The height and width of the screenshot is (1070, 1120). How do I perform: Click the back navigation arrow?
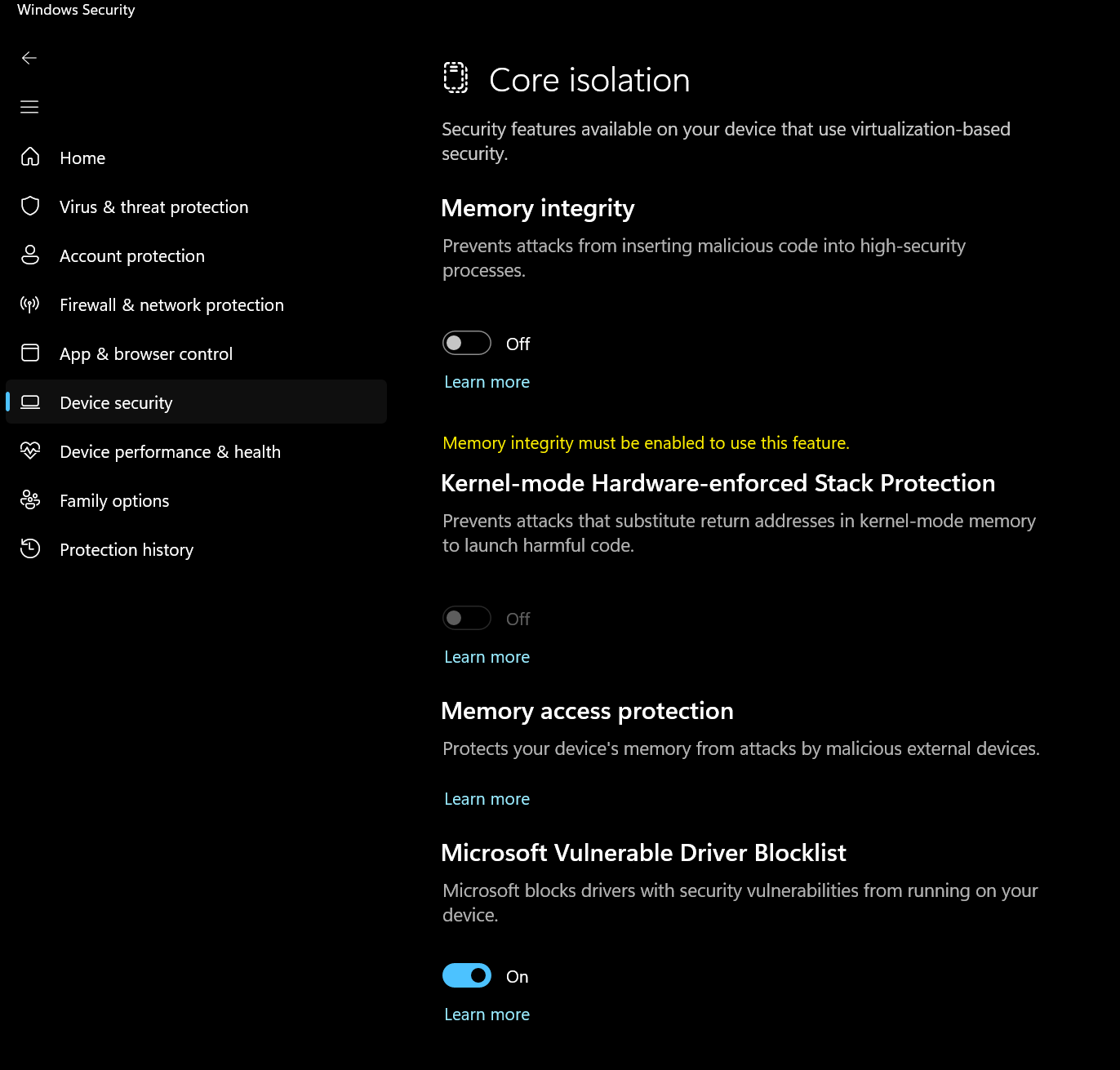point(29,58)
